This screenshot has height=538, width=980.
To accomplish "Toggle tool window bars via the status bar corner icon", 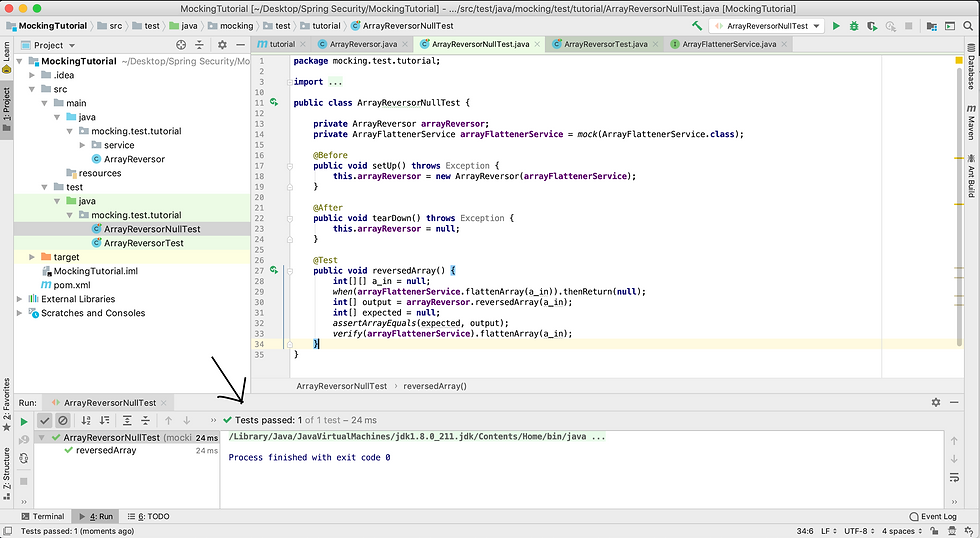I will click(8, 531).
